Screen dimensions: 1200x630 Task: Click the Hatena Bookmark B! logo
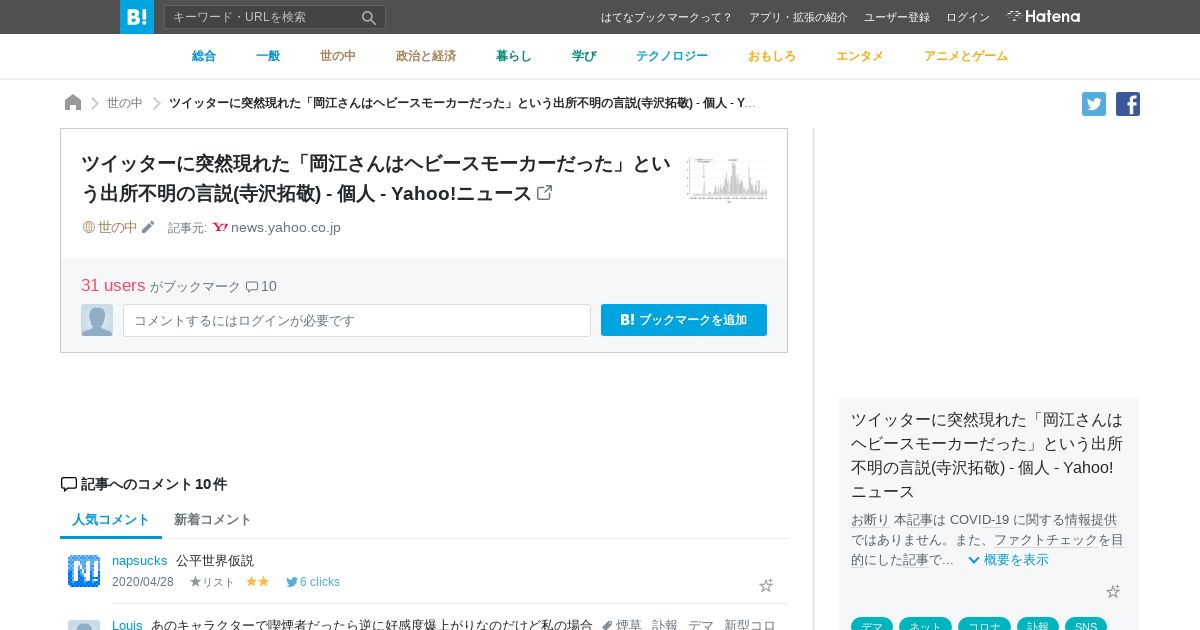(137, 17)
